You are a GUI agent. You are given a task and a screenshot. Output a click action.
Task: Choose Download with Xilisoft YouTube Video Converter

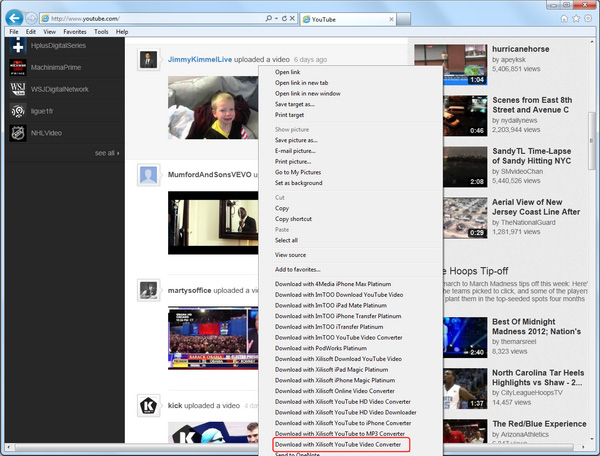coord(338,445)
